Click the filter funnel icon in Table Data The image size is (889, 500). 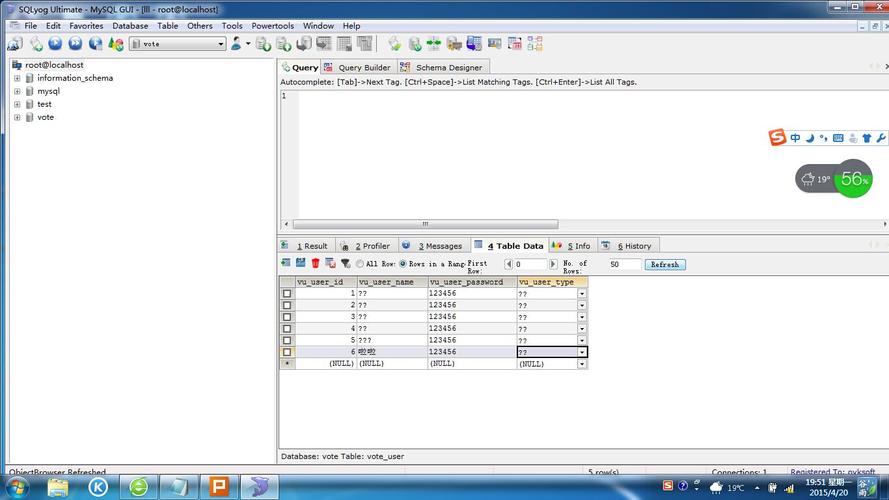tap(345, 263)
